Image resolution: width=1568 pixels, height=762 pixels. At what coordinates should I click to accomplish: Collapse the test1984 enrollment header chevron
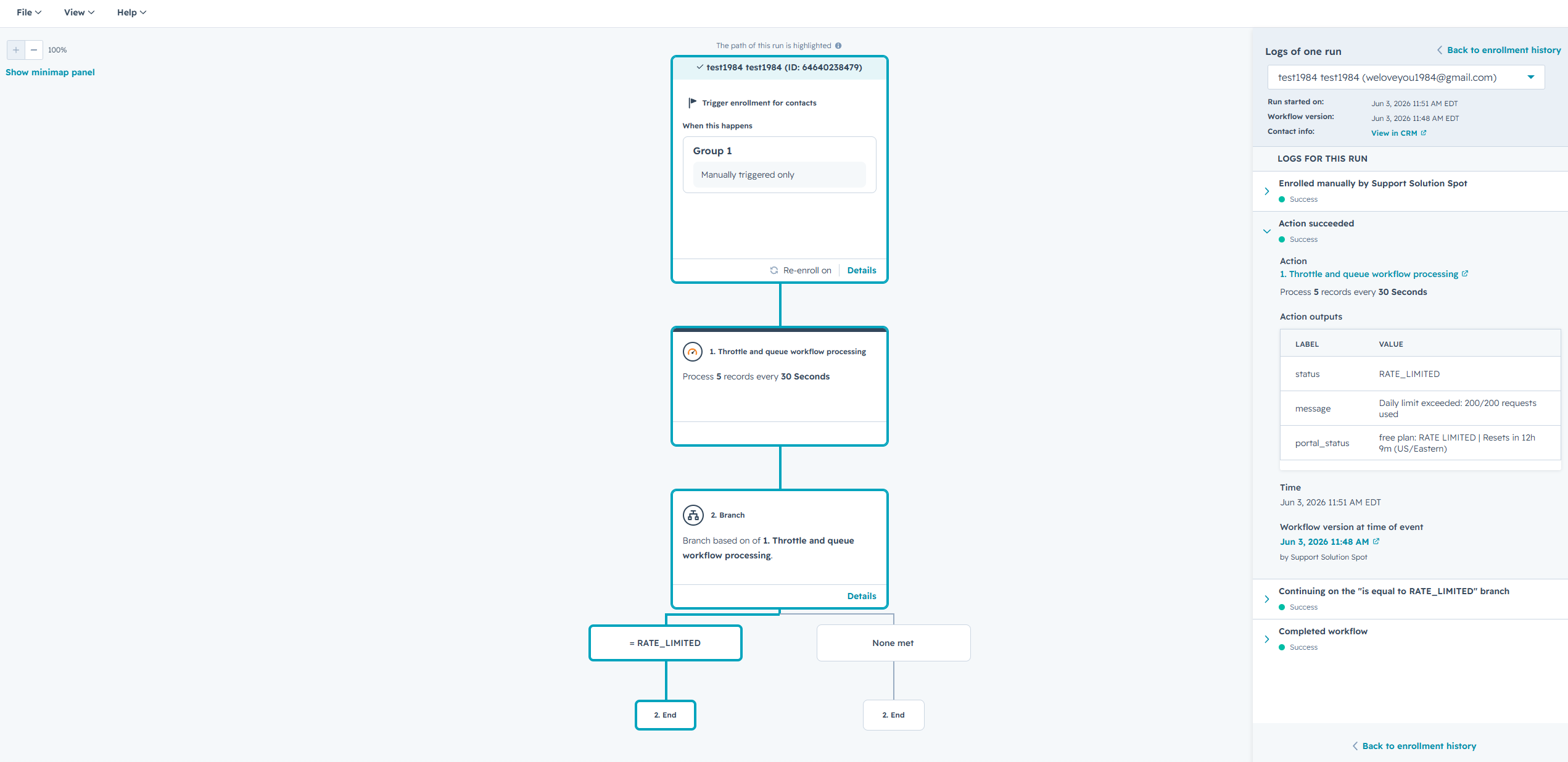[x=699, y=67]
